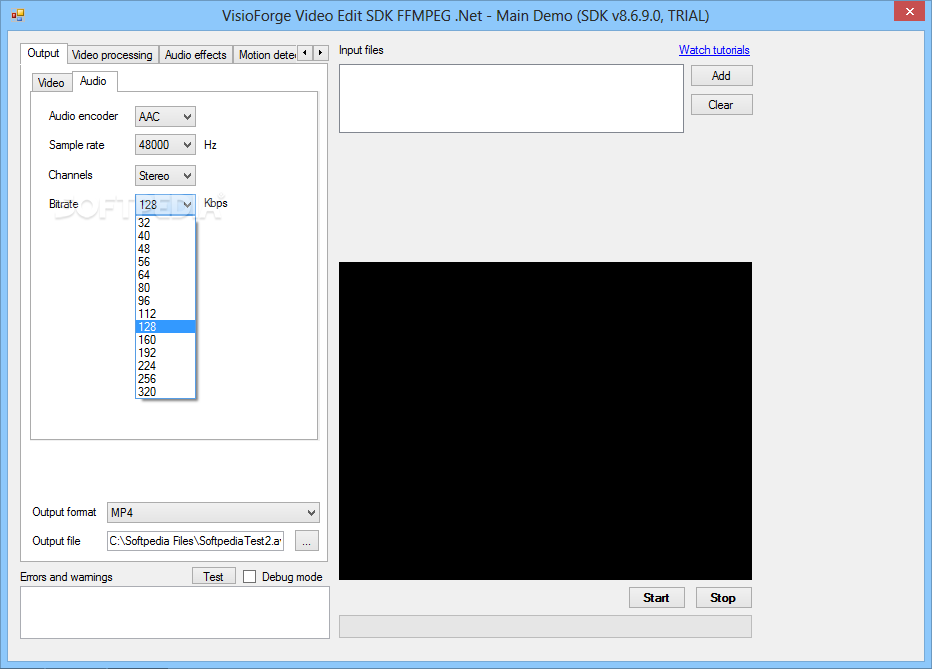Add an input file
This screenshot has width=932, height=669.
click(x=722, y=76)
